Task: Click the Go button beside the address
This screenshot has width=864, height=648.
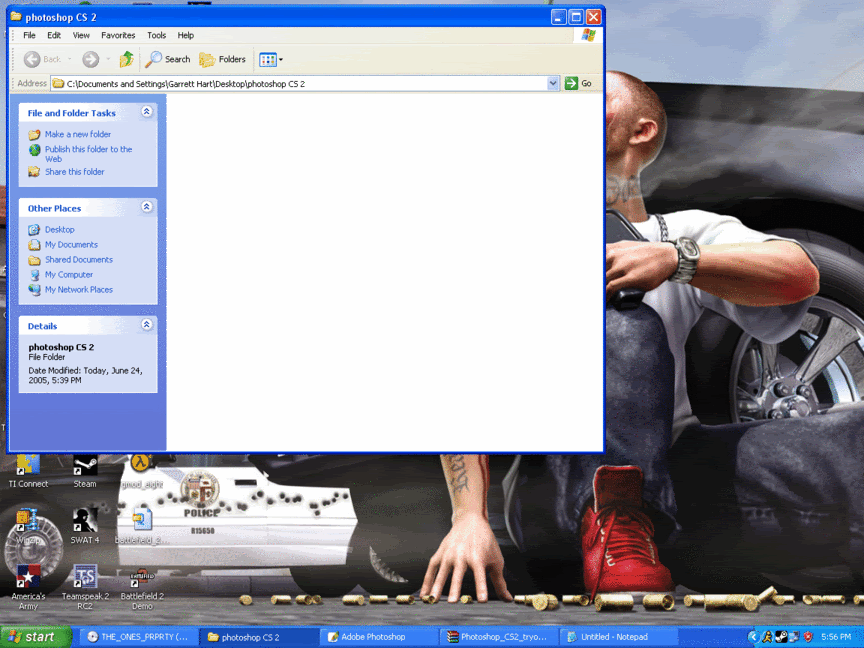Action: pos(579,83)
